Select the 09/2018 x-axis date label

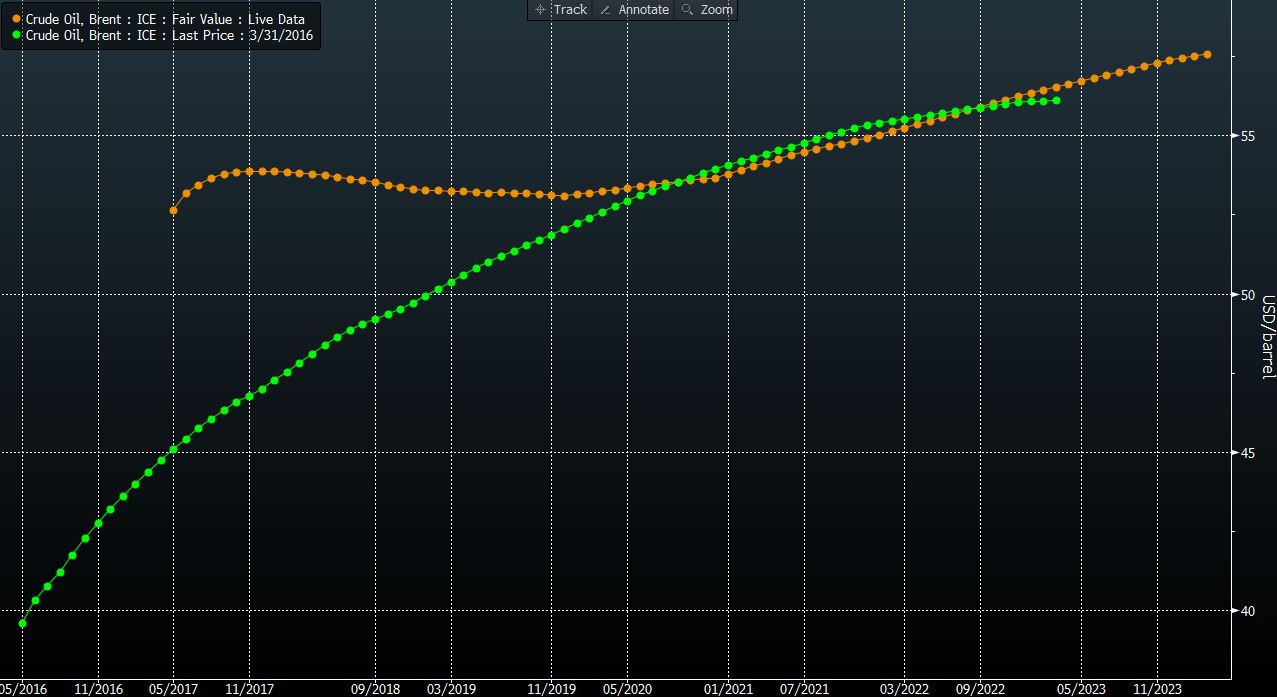point(375,688)
